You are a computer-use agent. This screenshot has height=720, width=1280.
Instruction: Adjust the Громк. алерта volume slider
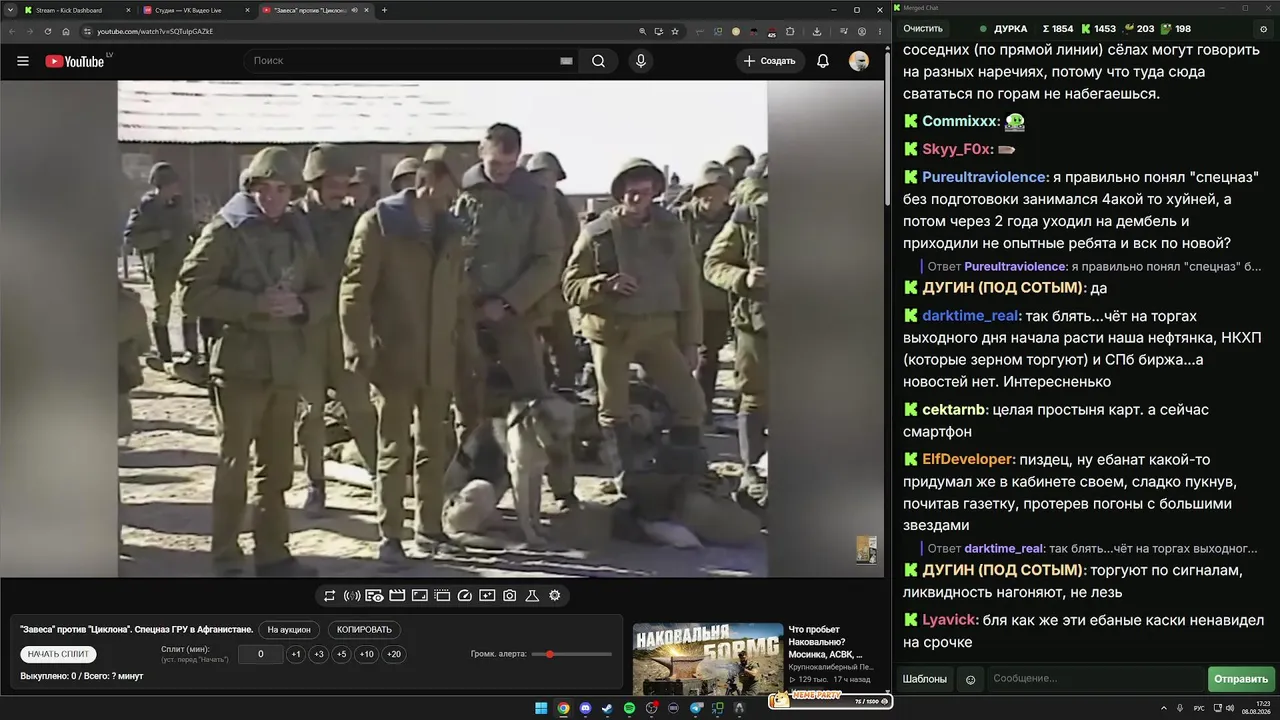pyautogui.click(x=572, y=654)
